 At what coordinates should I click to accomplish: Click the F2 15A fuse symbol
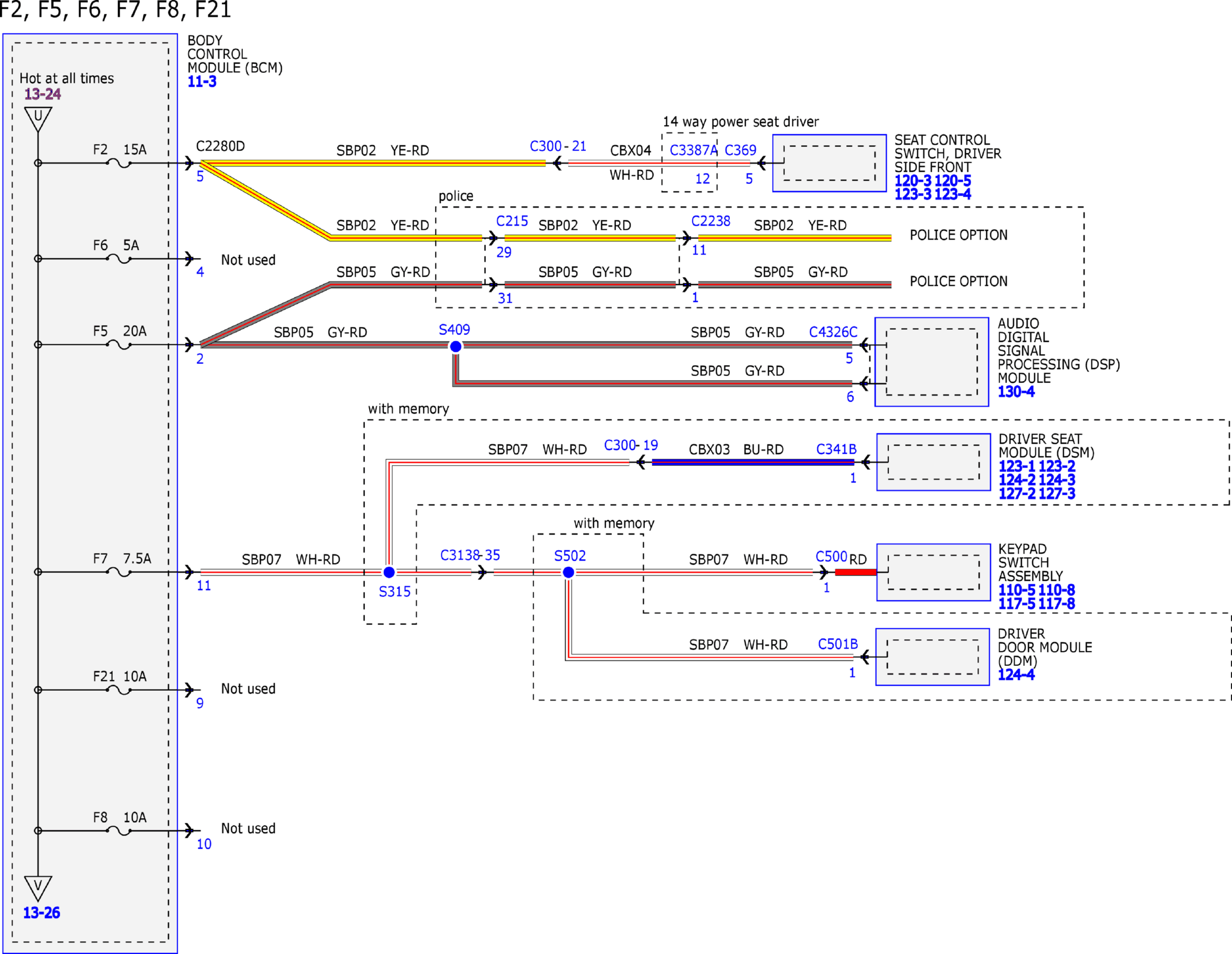click(119, 164)
